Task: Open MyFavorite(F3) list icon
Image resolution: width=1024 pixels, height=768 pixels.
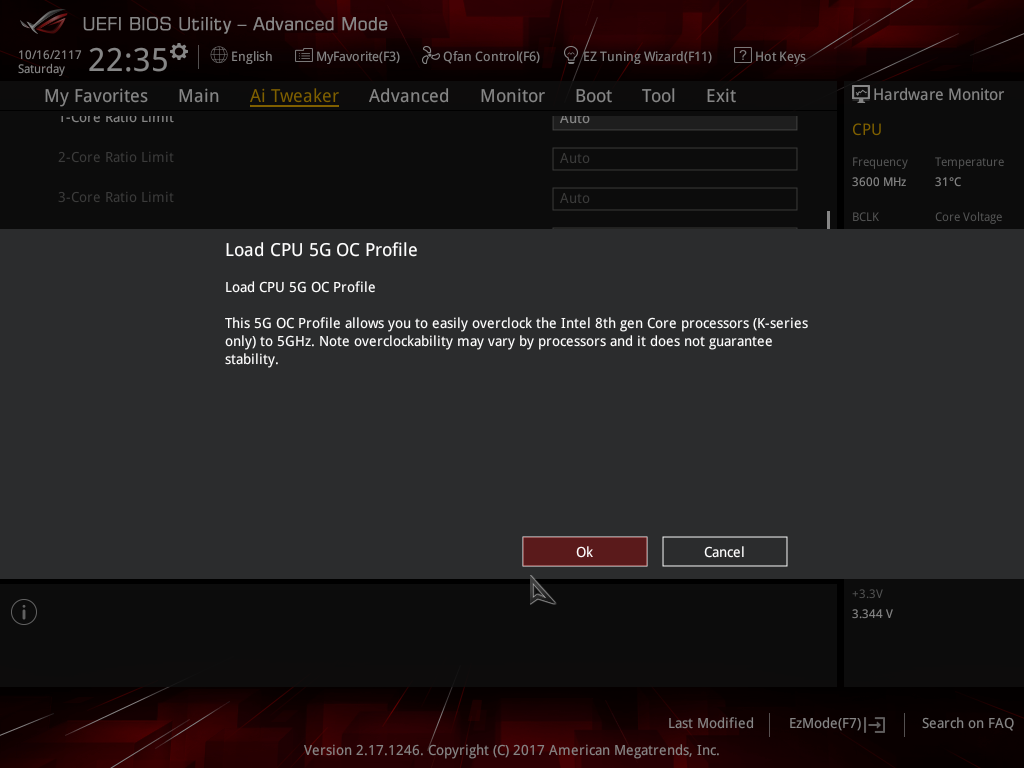Action: (304, 56)
